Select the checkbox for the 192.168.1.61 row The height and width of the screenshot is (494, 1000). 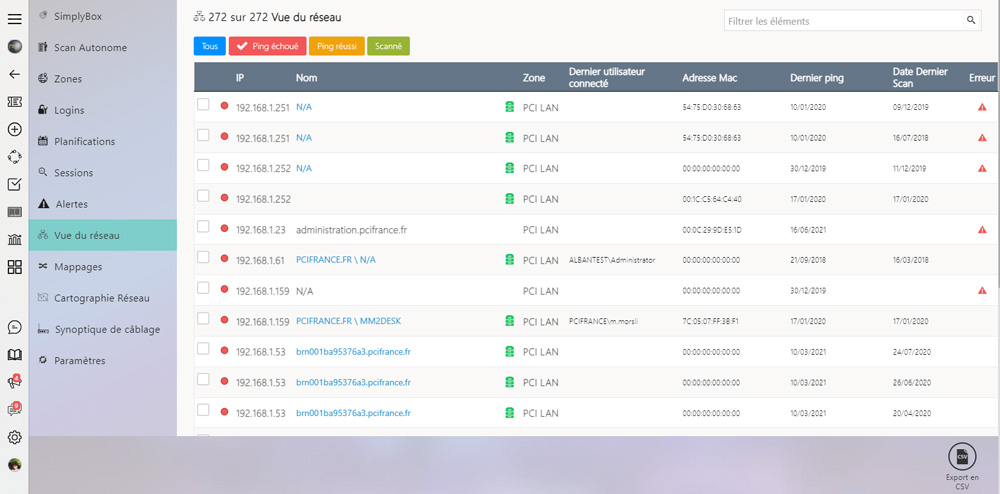[203, 258]
